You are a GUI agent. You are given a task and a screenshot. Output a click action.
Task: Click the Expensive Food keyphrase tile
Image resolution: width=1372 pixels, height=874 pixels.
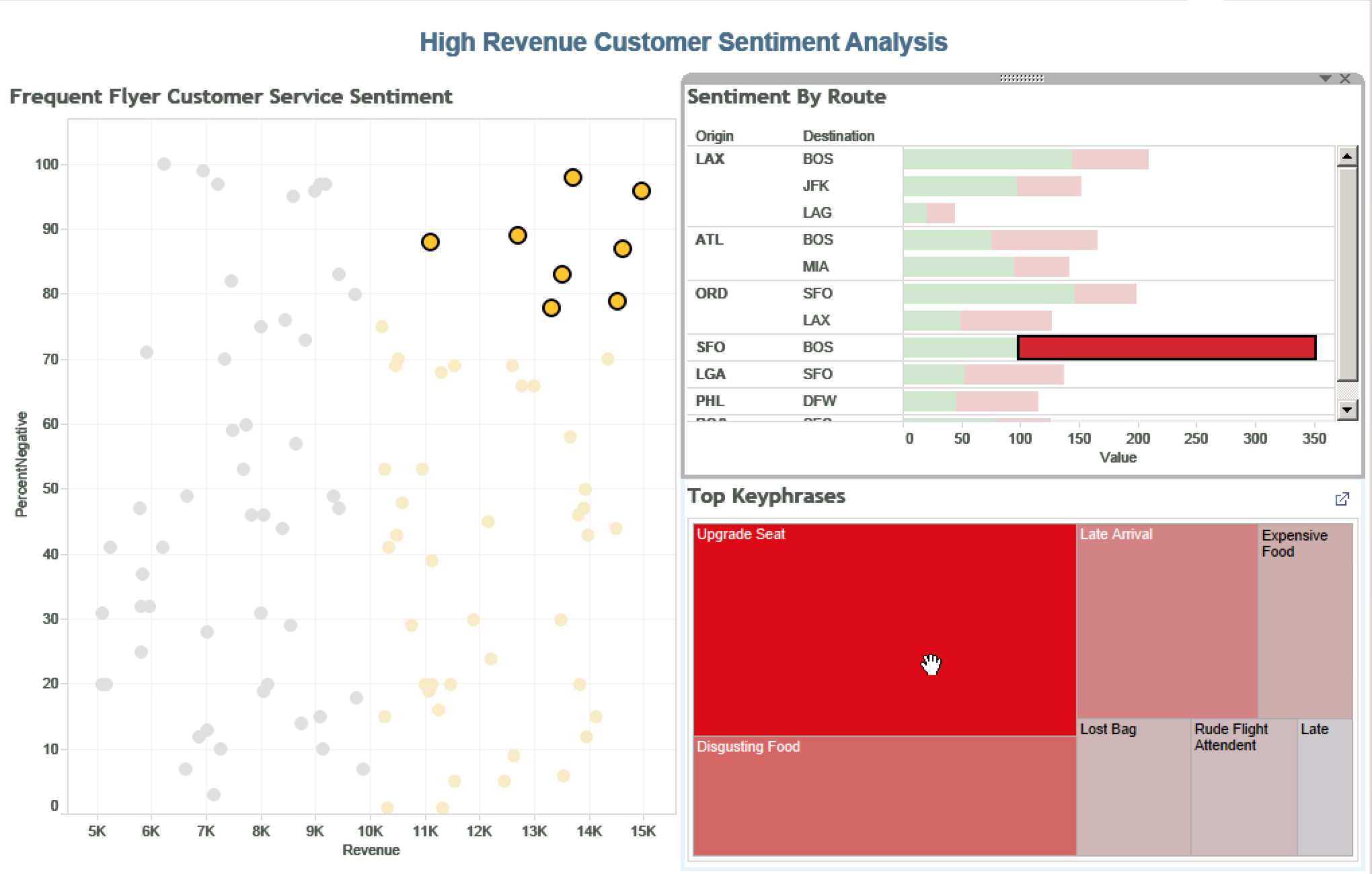point(1305,621)
